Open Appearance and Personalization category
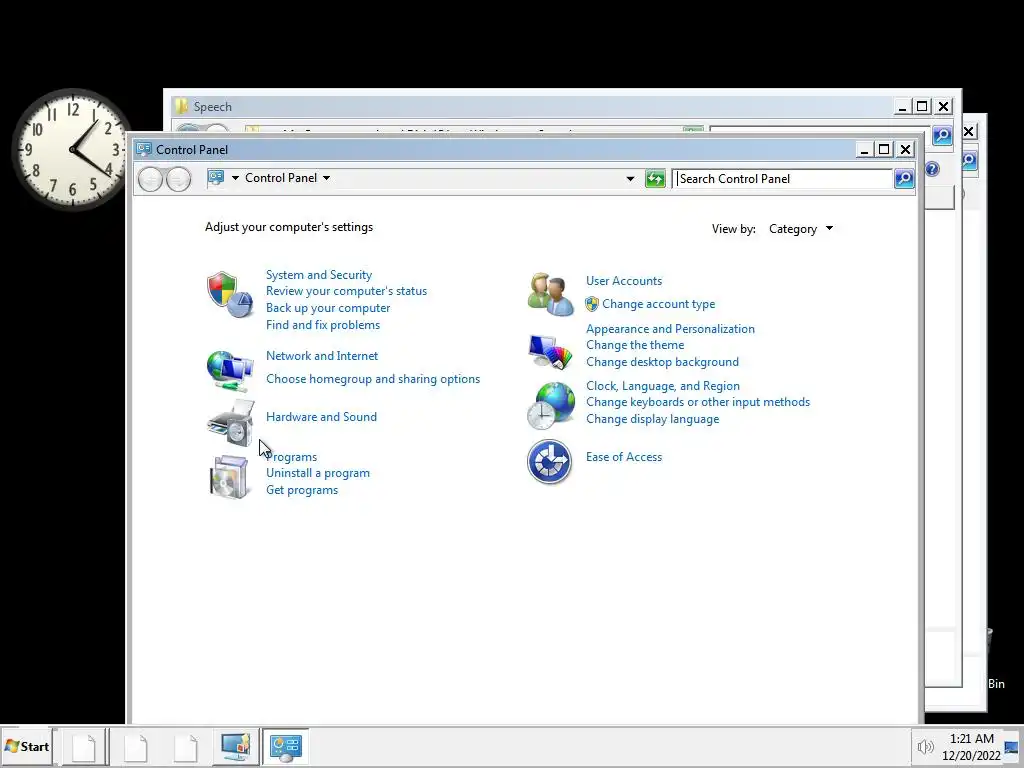Image resolution: width=1024 pixels, height=768 pixels. click(x=670, y=329)
